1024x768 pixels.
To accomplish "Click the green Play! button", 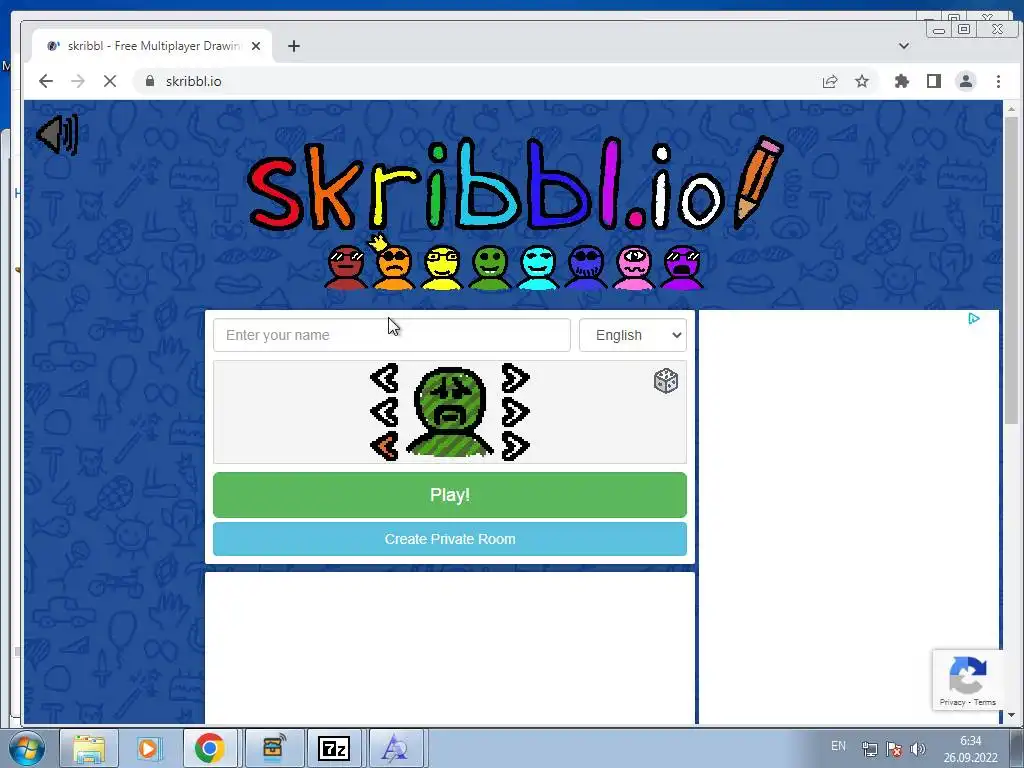I will pyautogui.click(x=450, y=495).
